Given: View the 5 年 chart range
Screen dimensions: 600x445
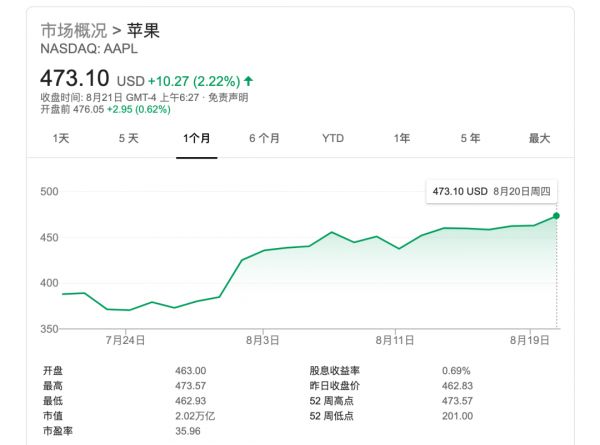Looking at the screenshot, I should [470, 138].
